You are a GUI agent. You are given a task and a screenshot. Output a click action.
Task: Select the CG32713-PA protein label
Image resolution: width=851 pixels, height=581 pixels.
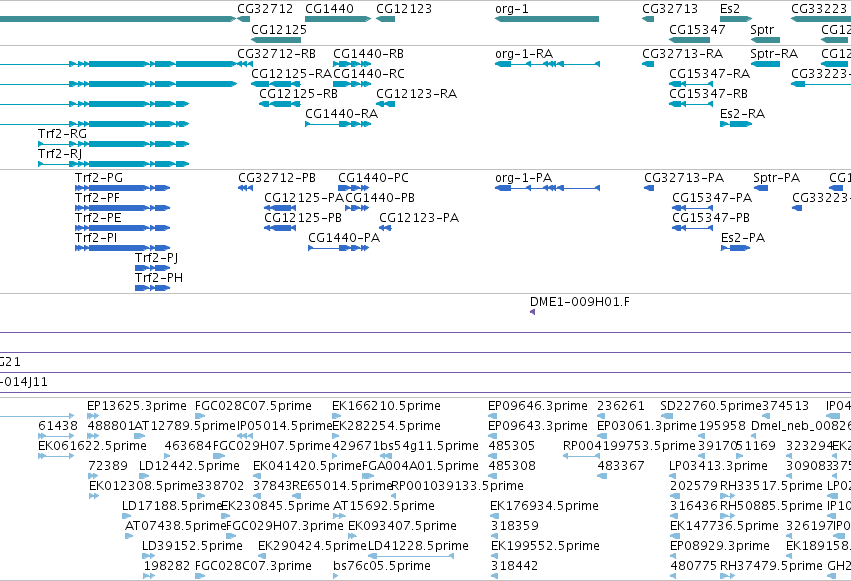tap(684, 178)
